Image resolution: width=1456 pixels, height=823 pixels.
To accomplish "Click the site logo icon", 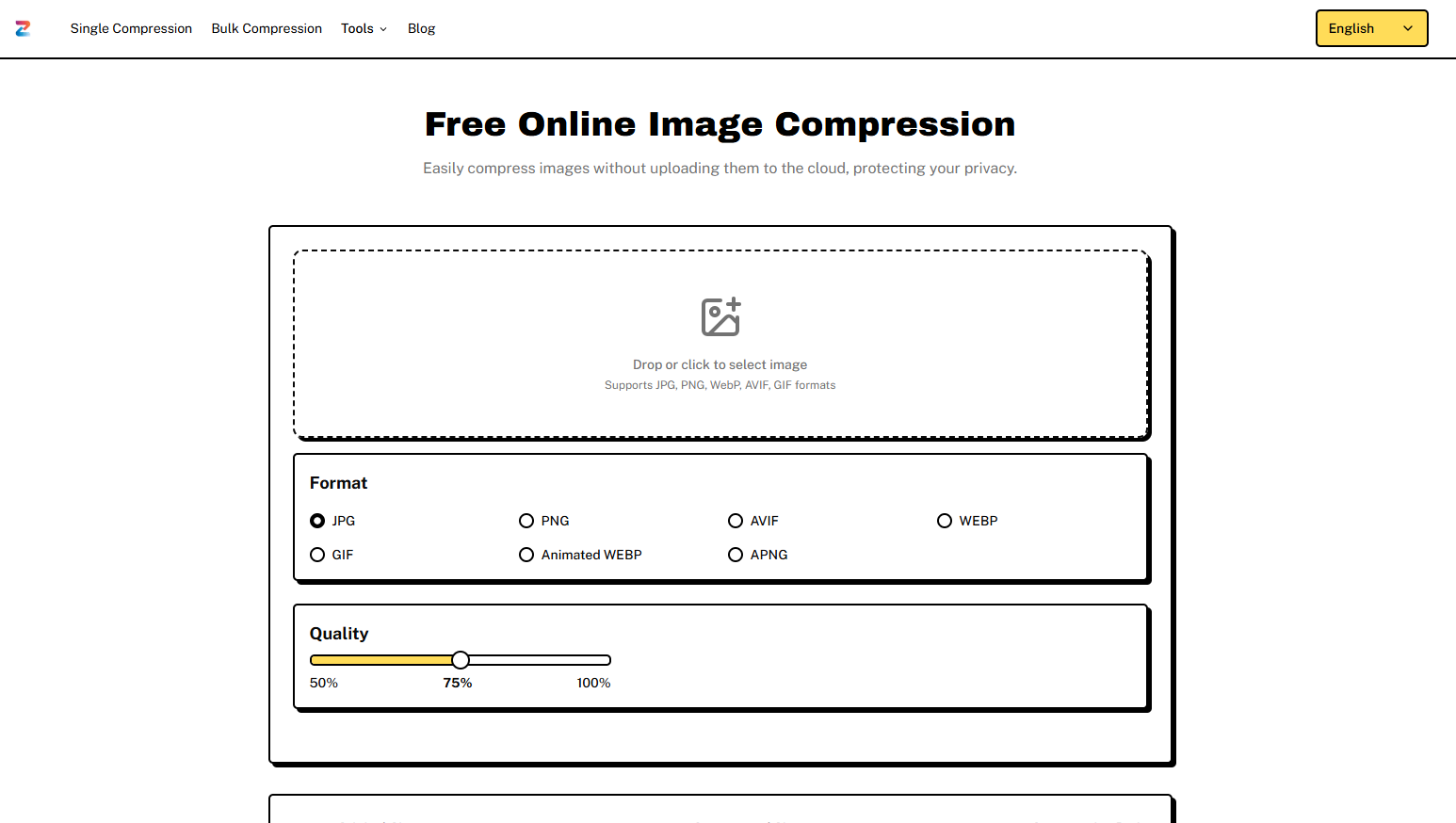I will [23, 28].
